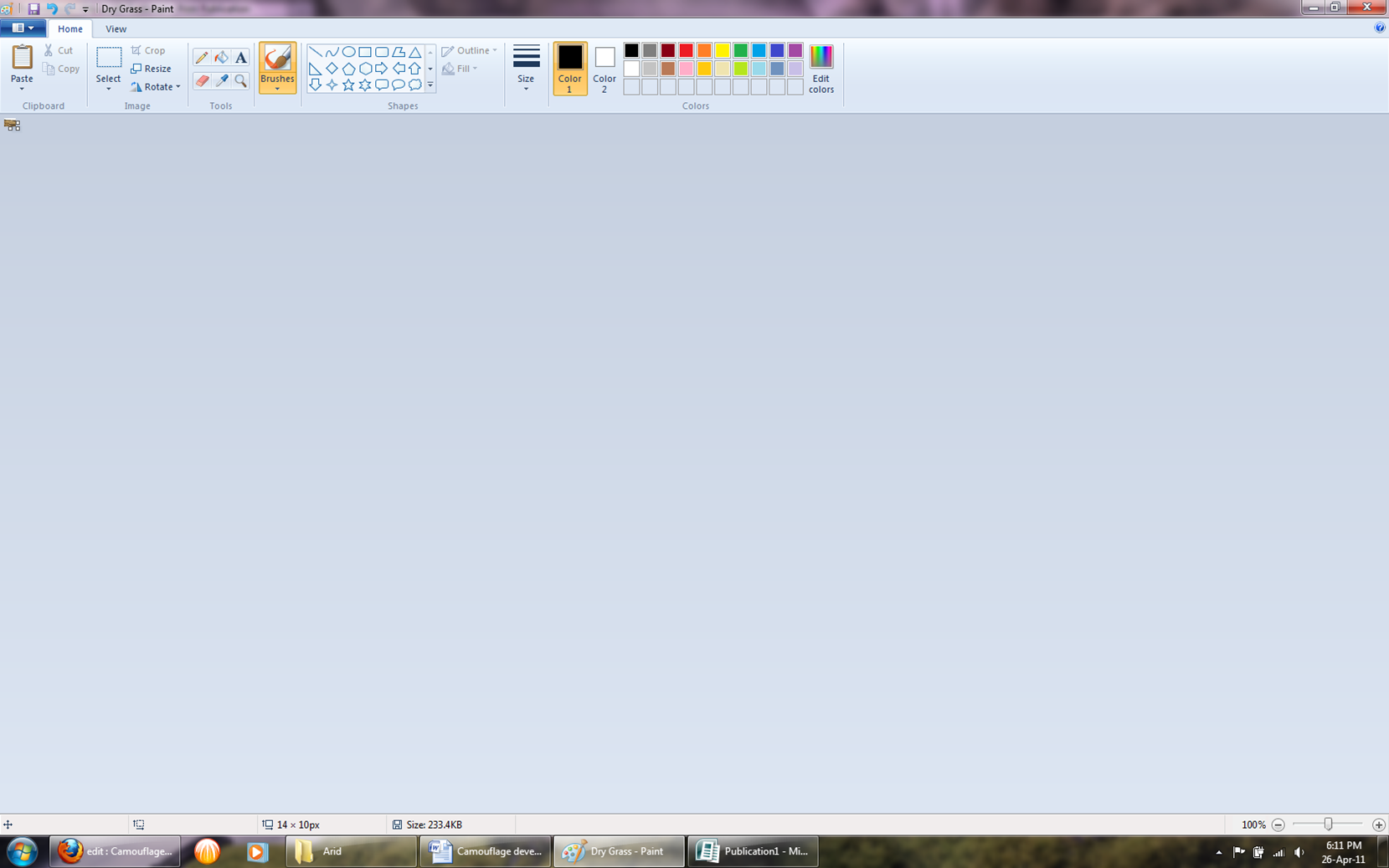Image resolution: width=1389 pixels, height=868 pixels.
Task: Choose the Cloud callout shape
Action: pos(415,85)
